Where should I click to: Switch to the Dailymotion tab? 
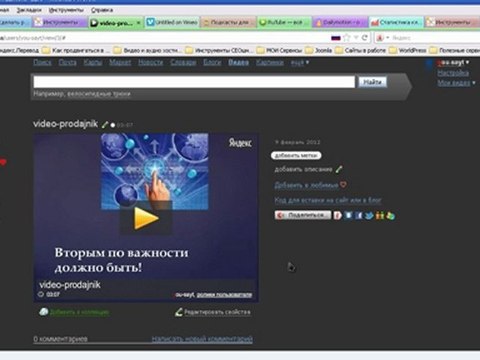(x=340, y=22)
